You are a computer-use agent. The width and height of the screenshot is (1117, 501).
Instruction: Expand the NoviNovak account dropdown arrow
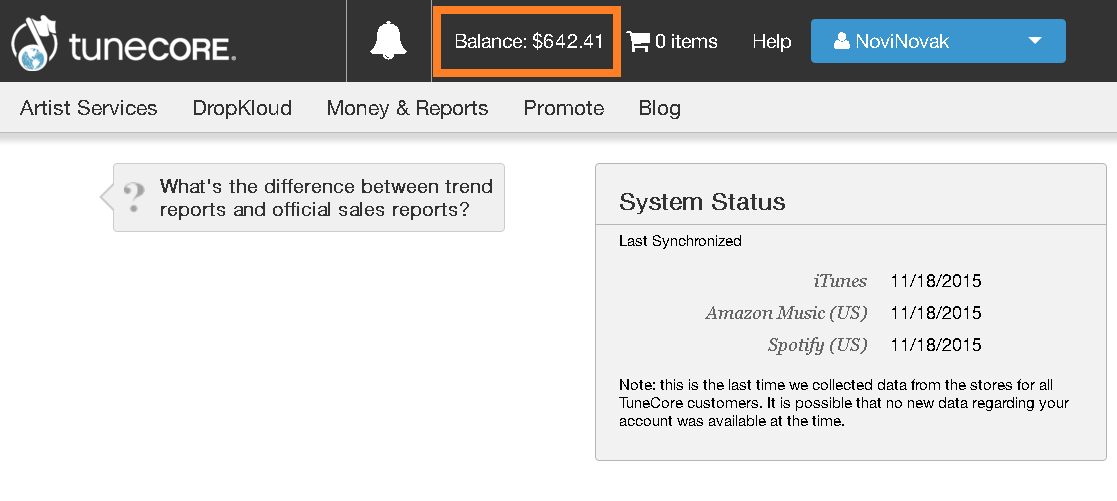[x=1035, y=41]
